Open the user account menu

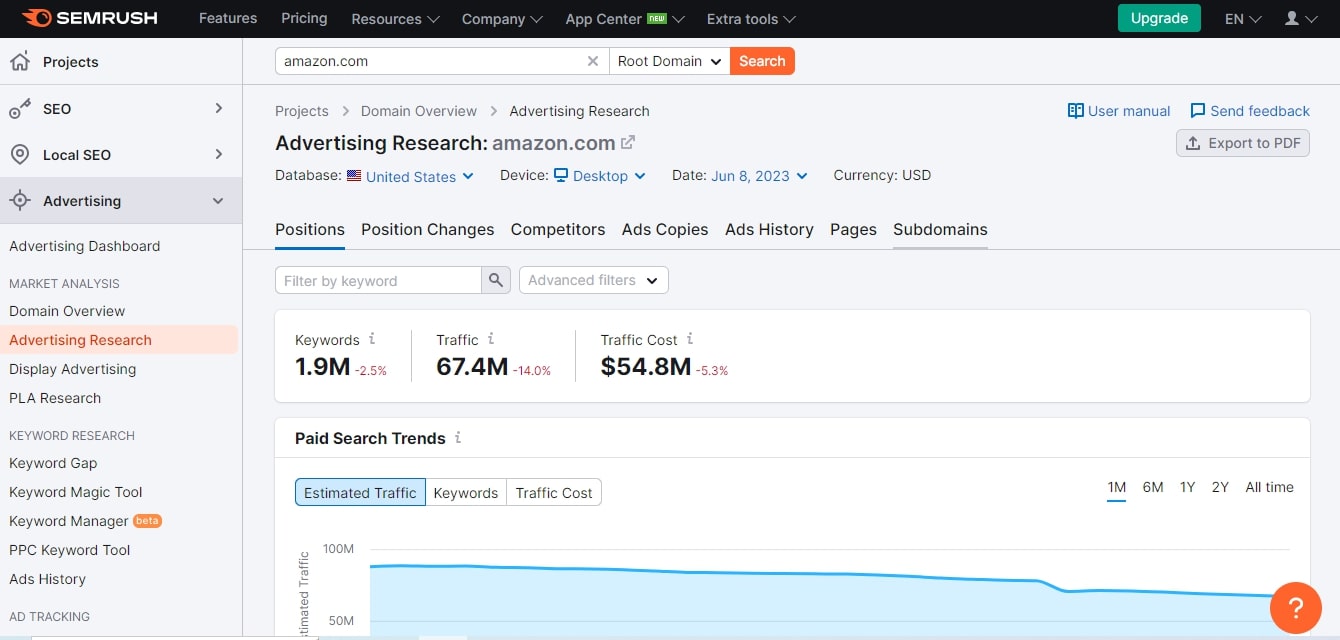[x=1301, y=18]
